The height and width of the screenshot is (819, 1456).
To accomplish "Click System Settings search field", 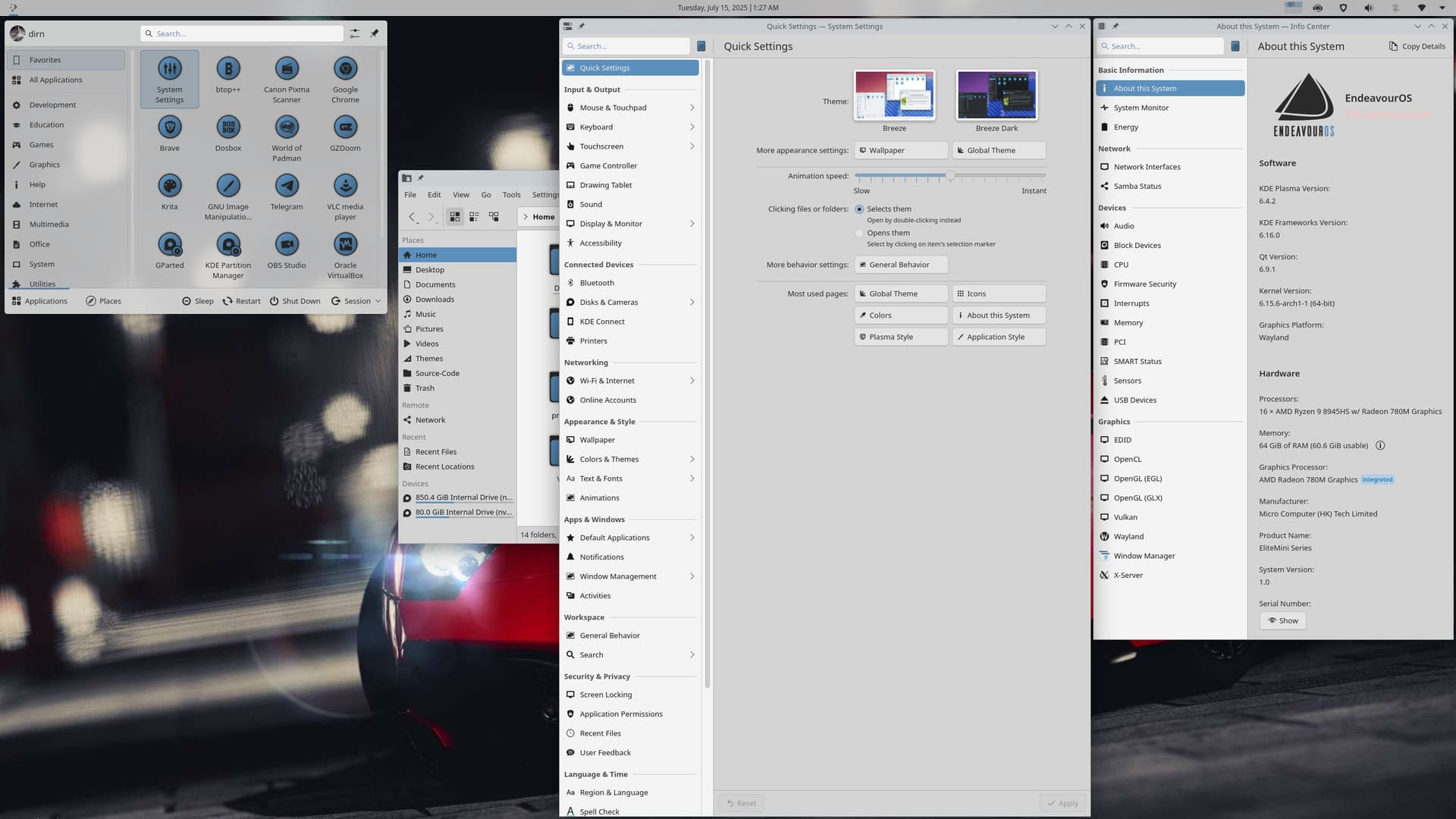I will (626, 46).
